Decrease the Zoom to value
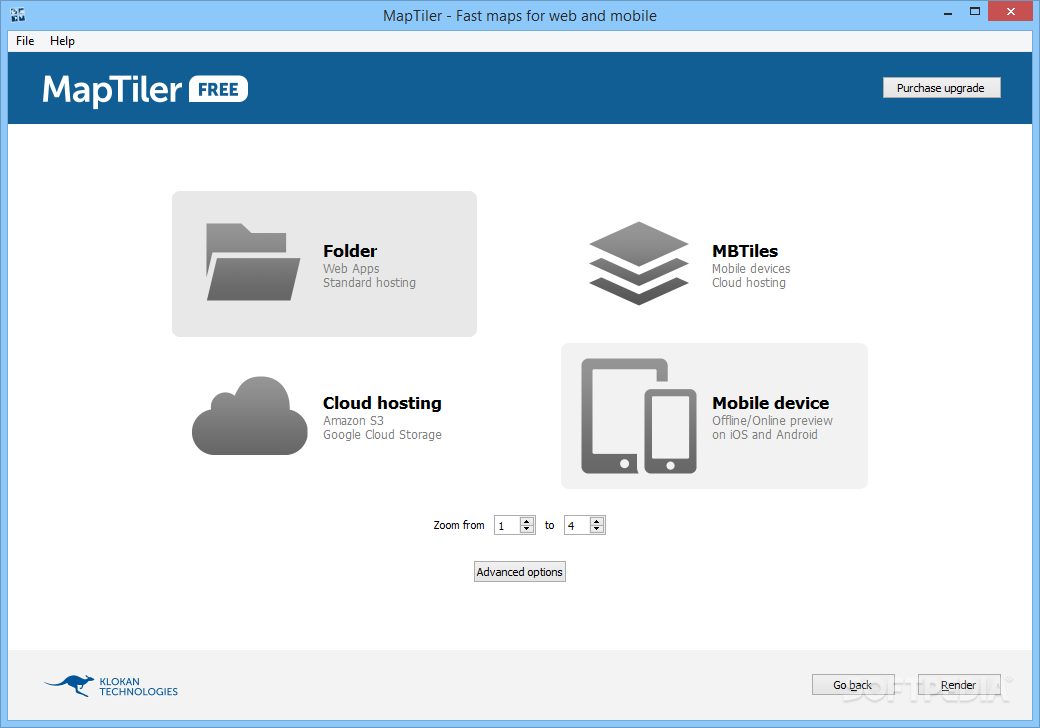Viewport: 1040px width, 728px height. [x=597, y=529]
